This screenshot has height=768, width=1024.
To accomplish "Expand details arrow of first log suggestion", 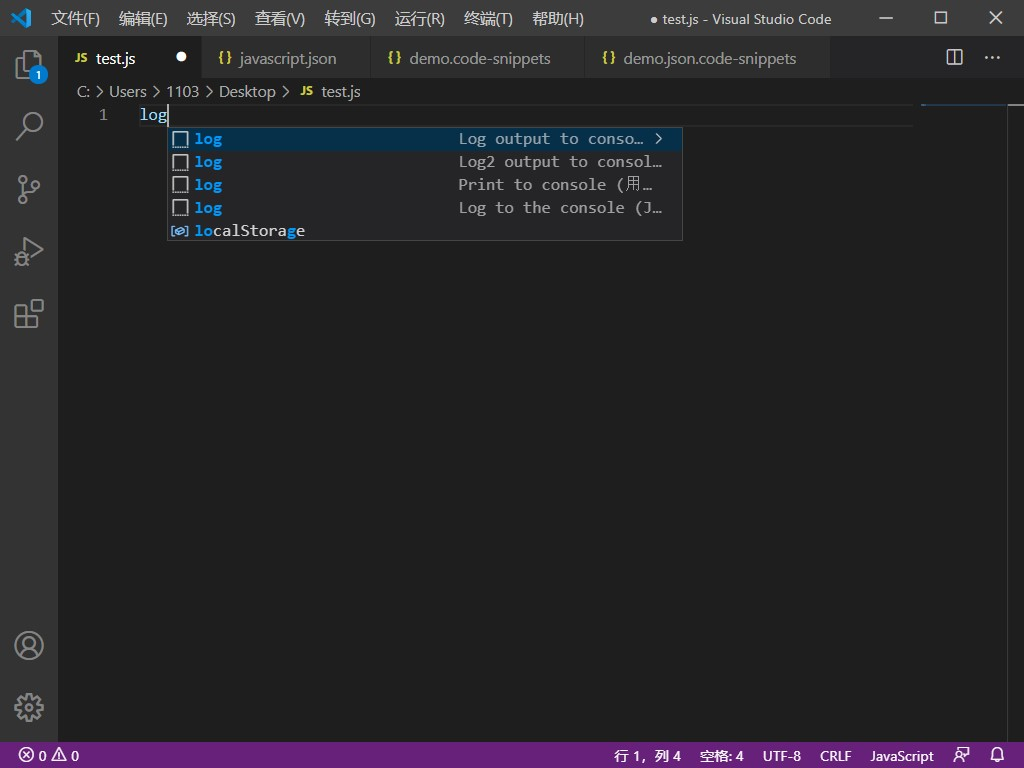I will point(659,138).
